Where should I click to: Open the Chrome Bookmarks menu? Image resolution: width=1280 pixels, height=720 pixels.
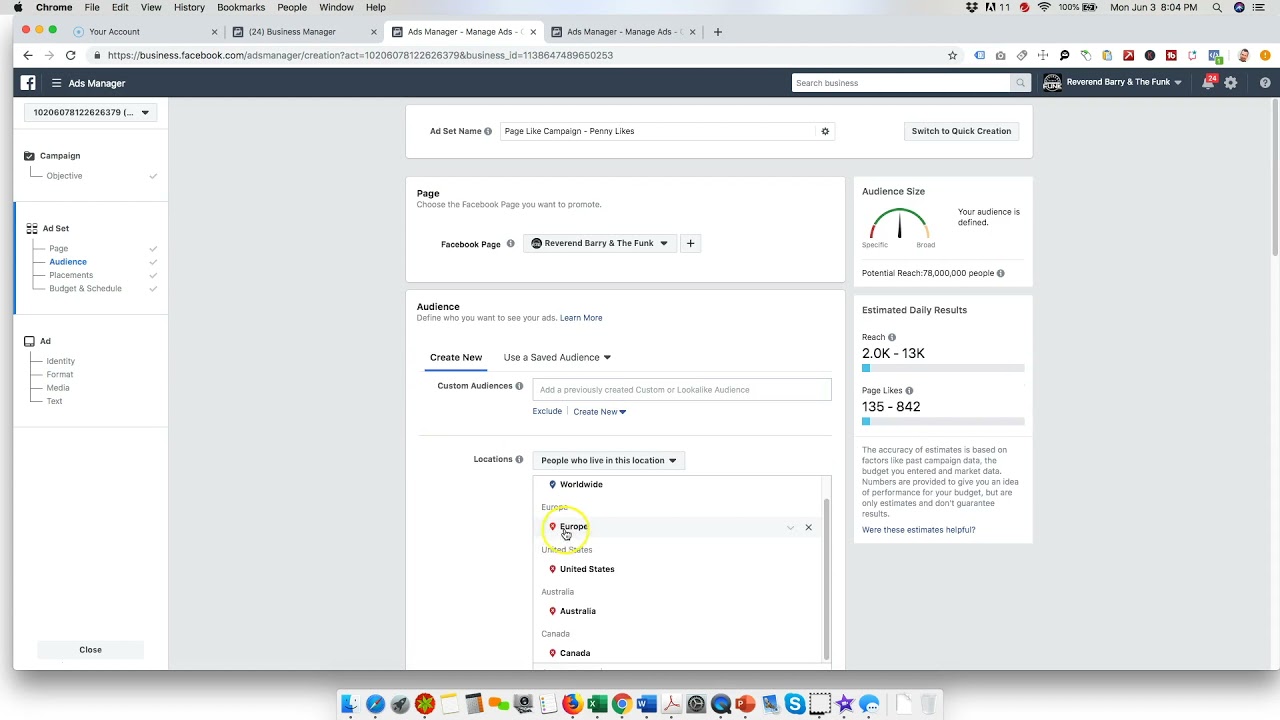point(241,7)
